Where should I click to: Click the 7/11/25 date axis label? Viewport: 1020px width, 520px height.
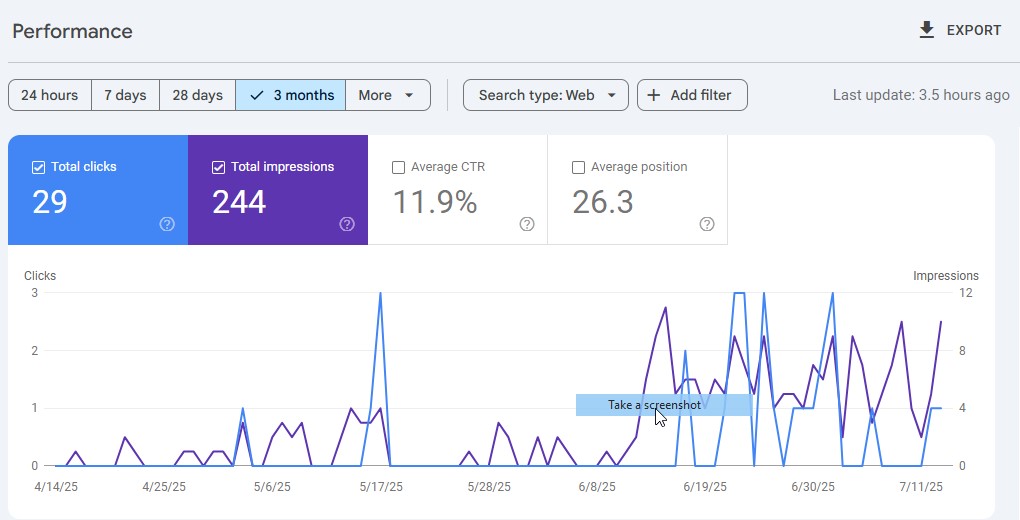pyautogui.click(x=921, y=487)
